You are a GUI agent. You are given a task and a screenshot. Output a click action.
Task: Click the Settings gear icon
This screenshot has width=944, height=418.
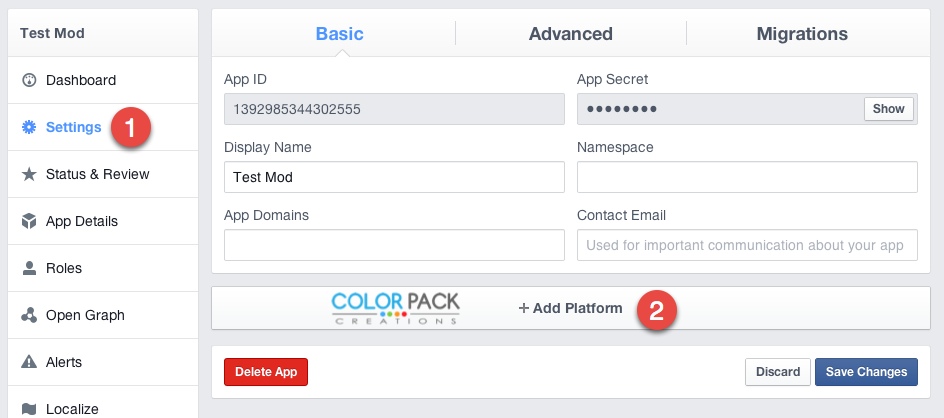click(x=29, y=127)
